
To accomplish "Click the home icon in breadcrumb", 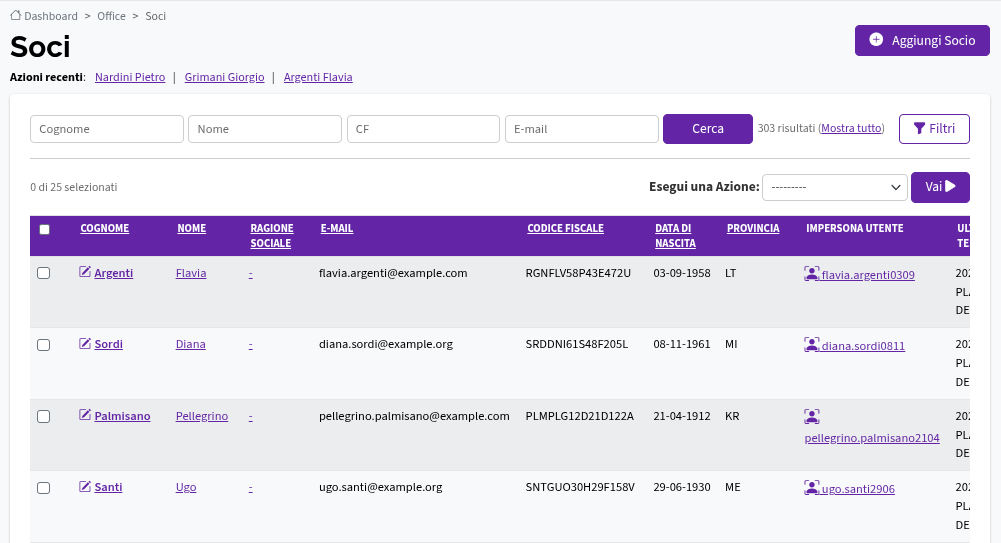I will click(16, 15).
